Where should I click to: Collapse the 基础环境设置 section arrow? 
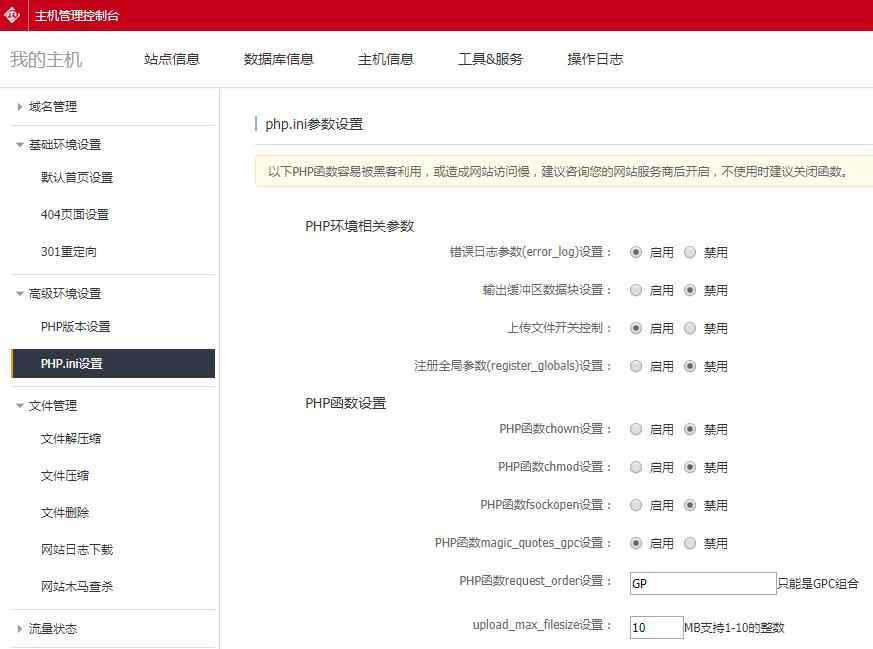click(x=19, y=145)
